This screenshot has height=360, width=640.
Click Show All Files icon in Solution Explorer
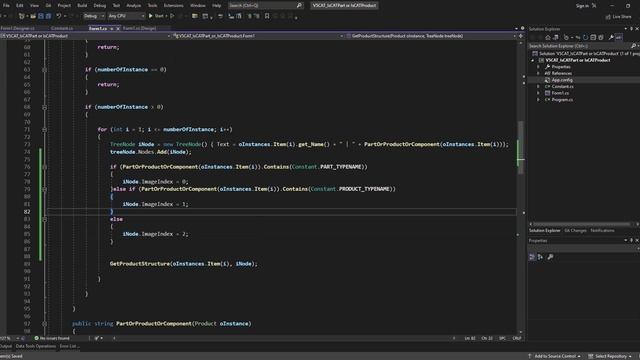click(601, 38)
